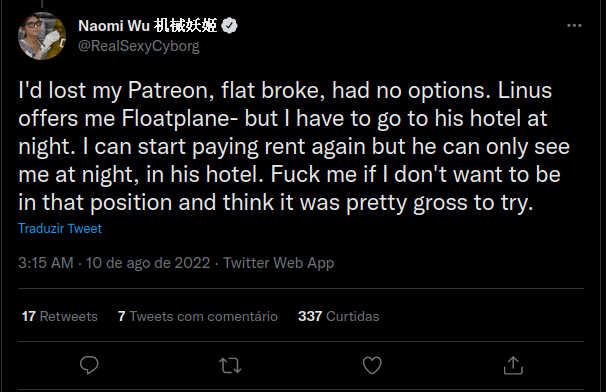Click the retweet arrows icon
This screenshot has height=392, width=606.
coord(230,365)
